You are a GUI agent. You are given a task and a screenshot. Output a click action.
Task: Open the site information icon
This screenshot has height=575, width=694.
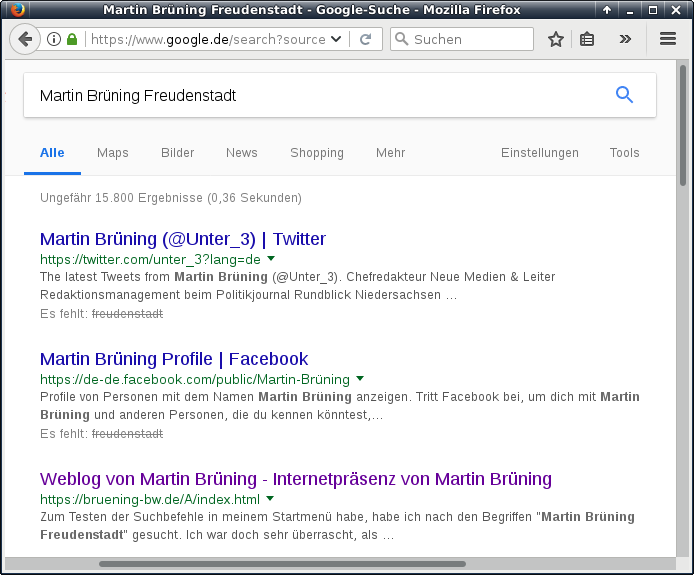54,39
